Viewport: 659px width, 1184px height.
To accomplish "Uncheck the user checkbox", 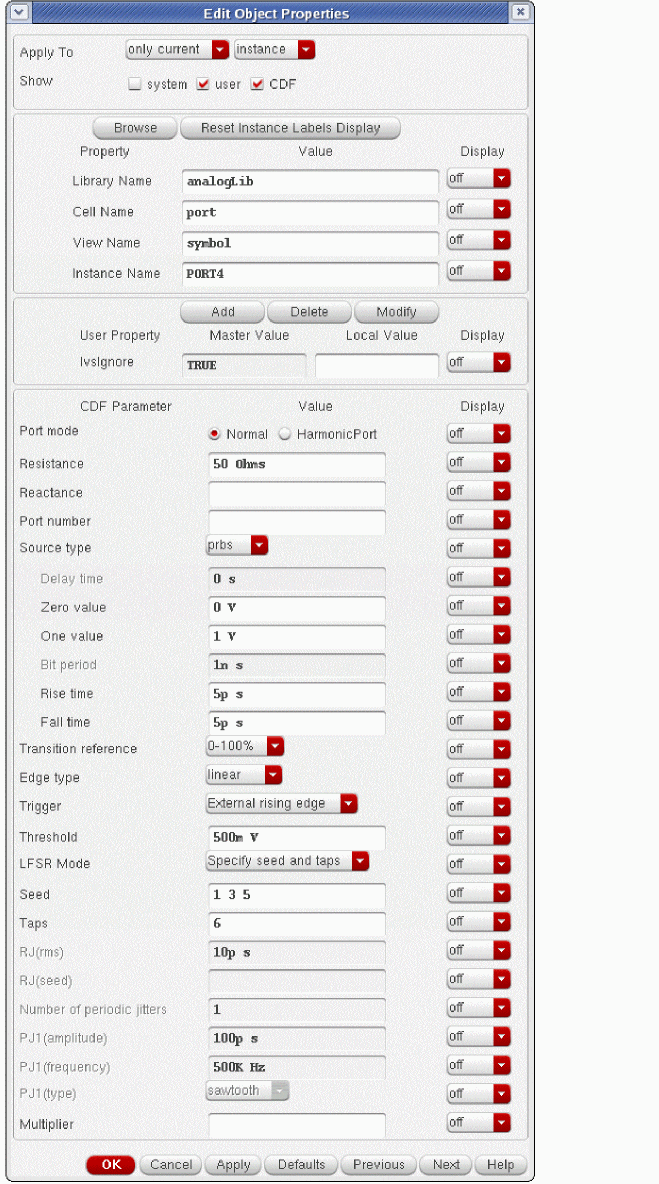I will tap(203, 85).
